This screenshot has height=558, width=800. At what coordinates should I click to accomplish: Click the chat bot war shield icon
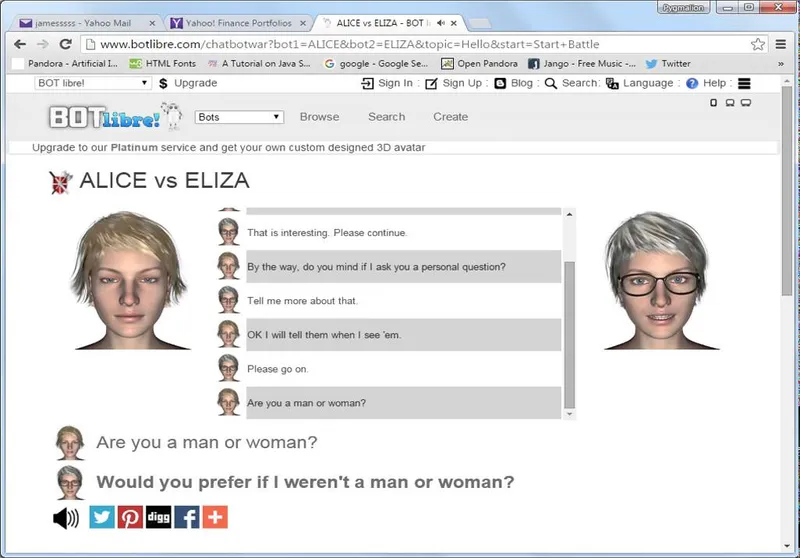61,182
